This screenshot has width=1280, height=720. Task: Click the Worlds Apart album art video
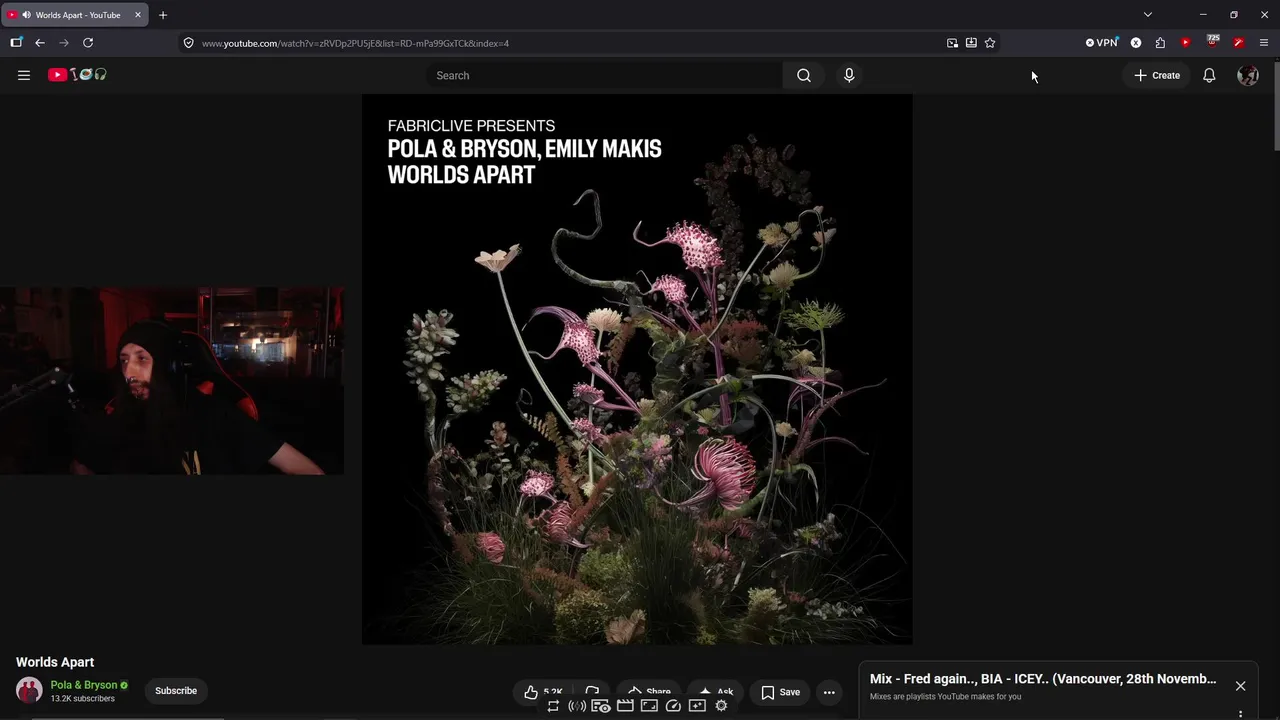[x=637, y=369]
